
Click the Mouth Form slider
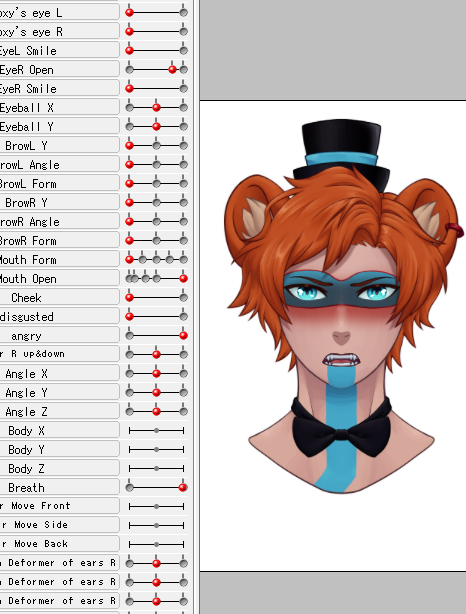156,259
